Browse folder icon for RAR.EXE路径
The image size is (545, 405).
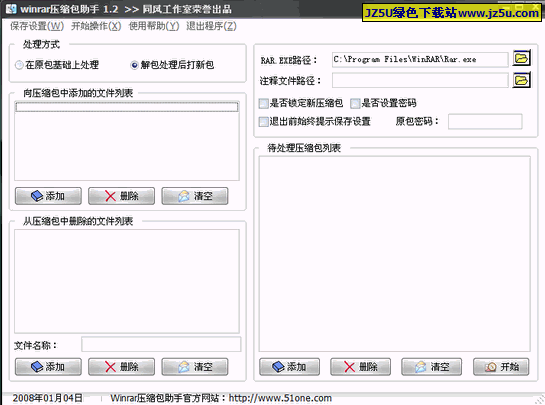(521, 58)
